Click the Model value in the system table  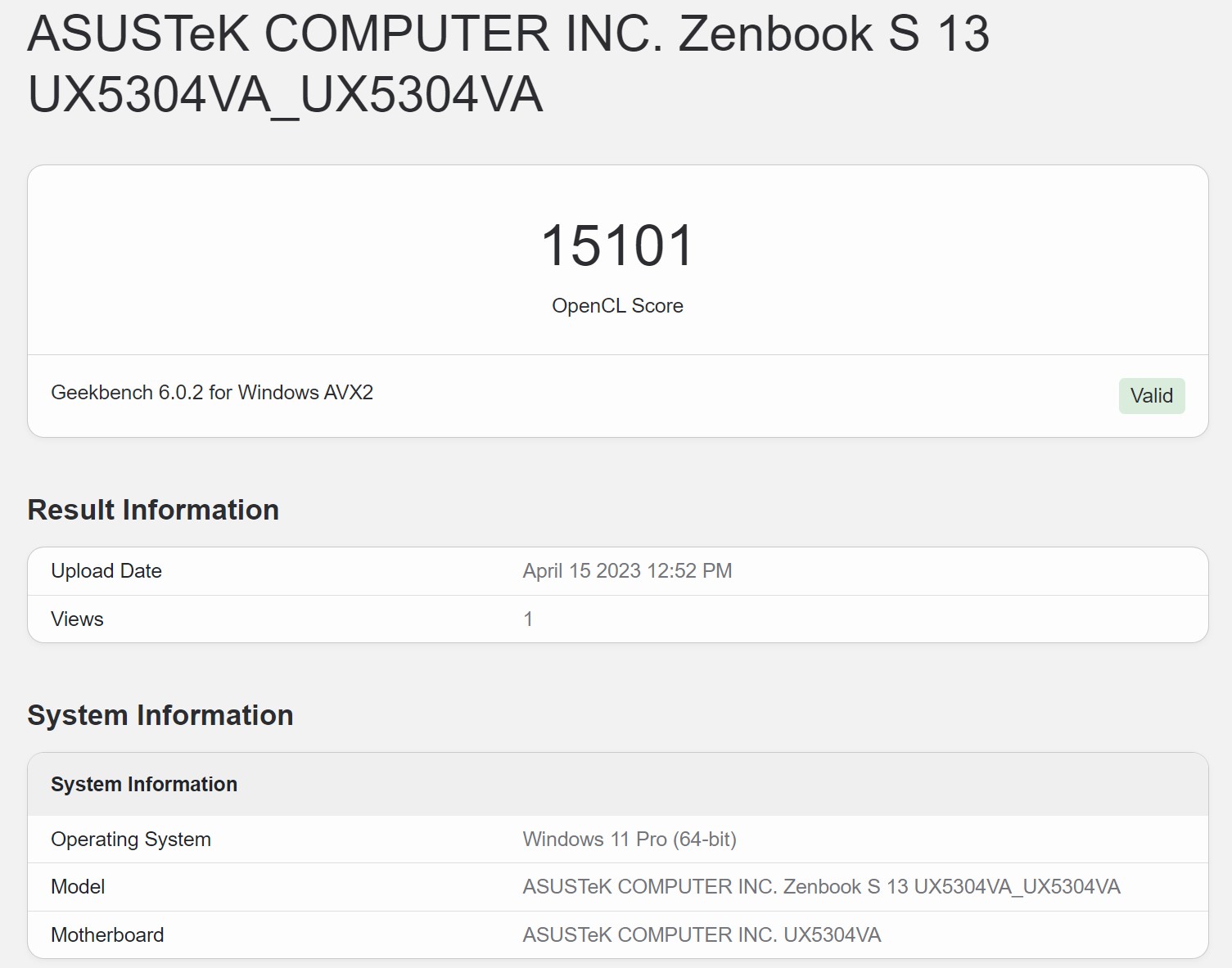(x=821, y=887)
